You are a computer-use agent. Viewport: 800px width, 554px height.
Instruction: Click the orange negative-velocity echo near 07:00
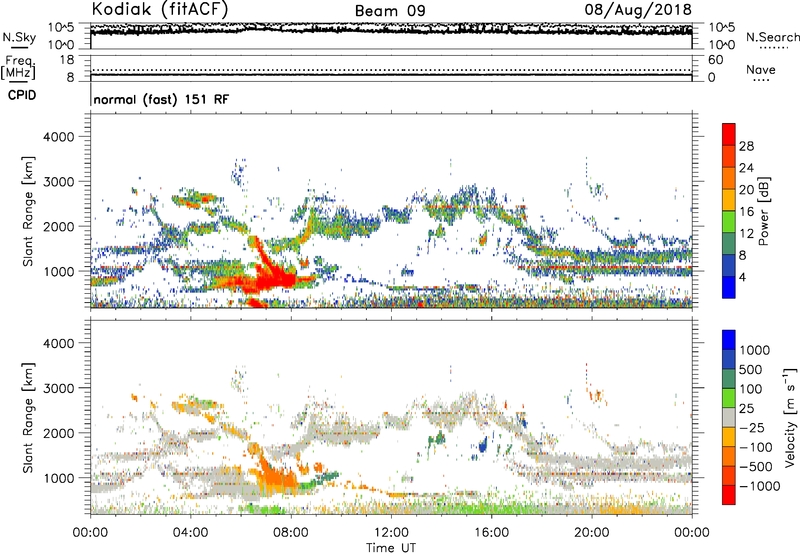point(276,477)
